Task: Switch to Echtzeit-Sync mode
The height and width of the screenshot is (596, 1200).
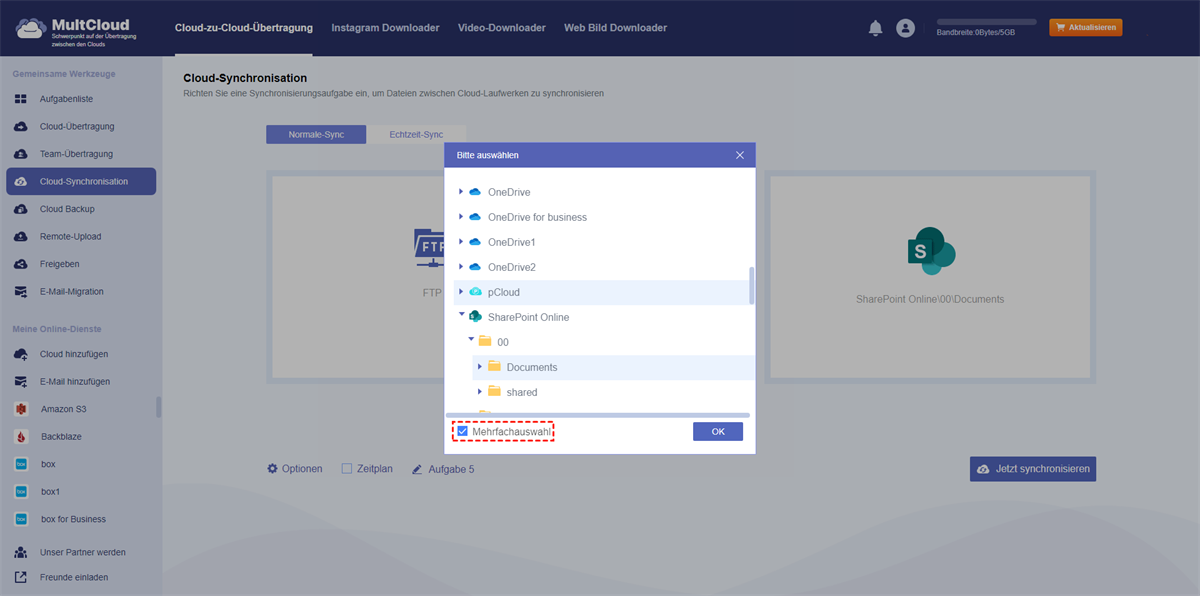Action: [416, 134]
